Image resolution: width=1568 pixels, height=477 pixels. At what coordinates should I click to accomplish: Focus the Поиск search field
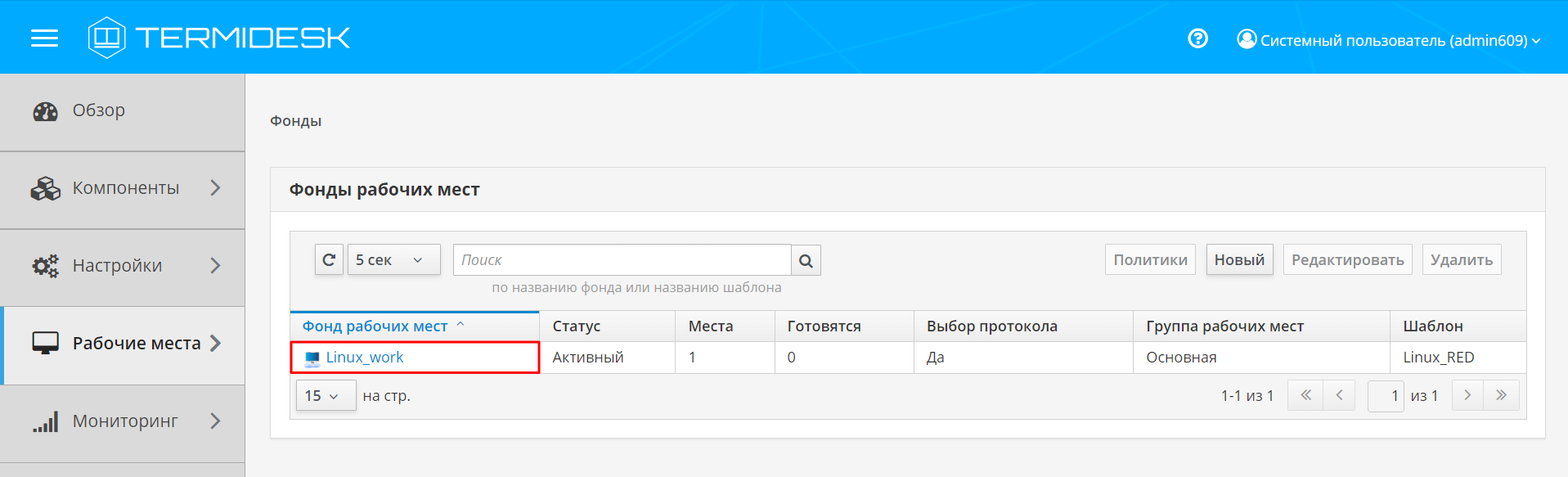(x=622, y=260)
